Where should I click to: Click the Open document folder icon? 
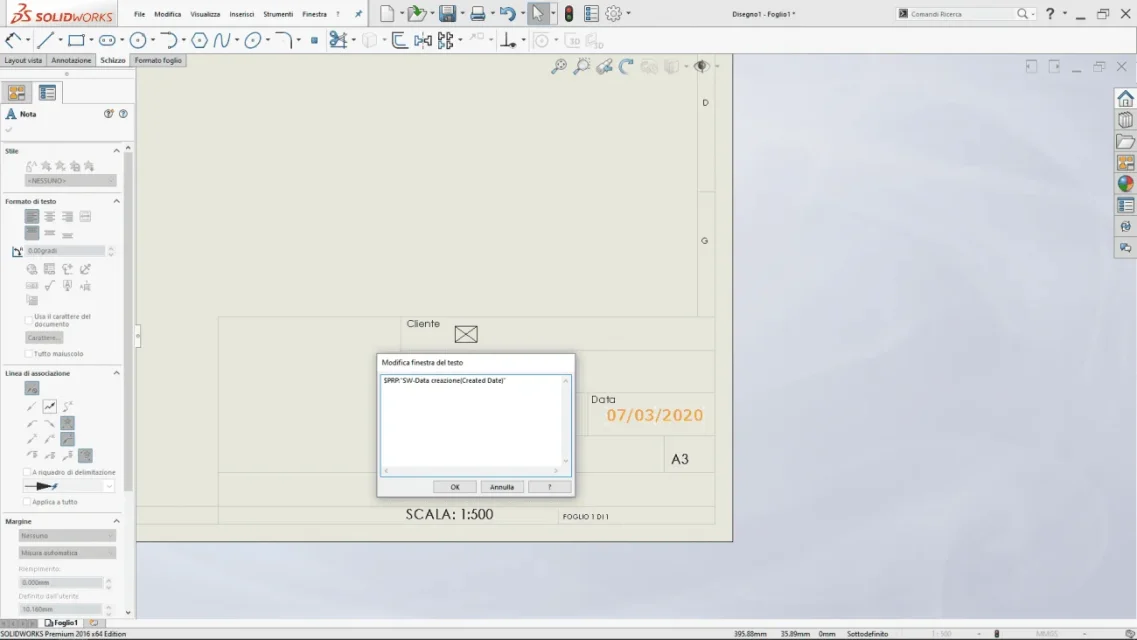[416, 13]
